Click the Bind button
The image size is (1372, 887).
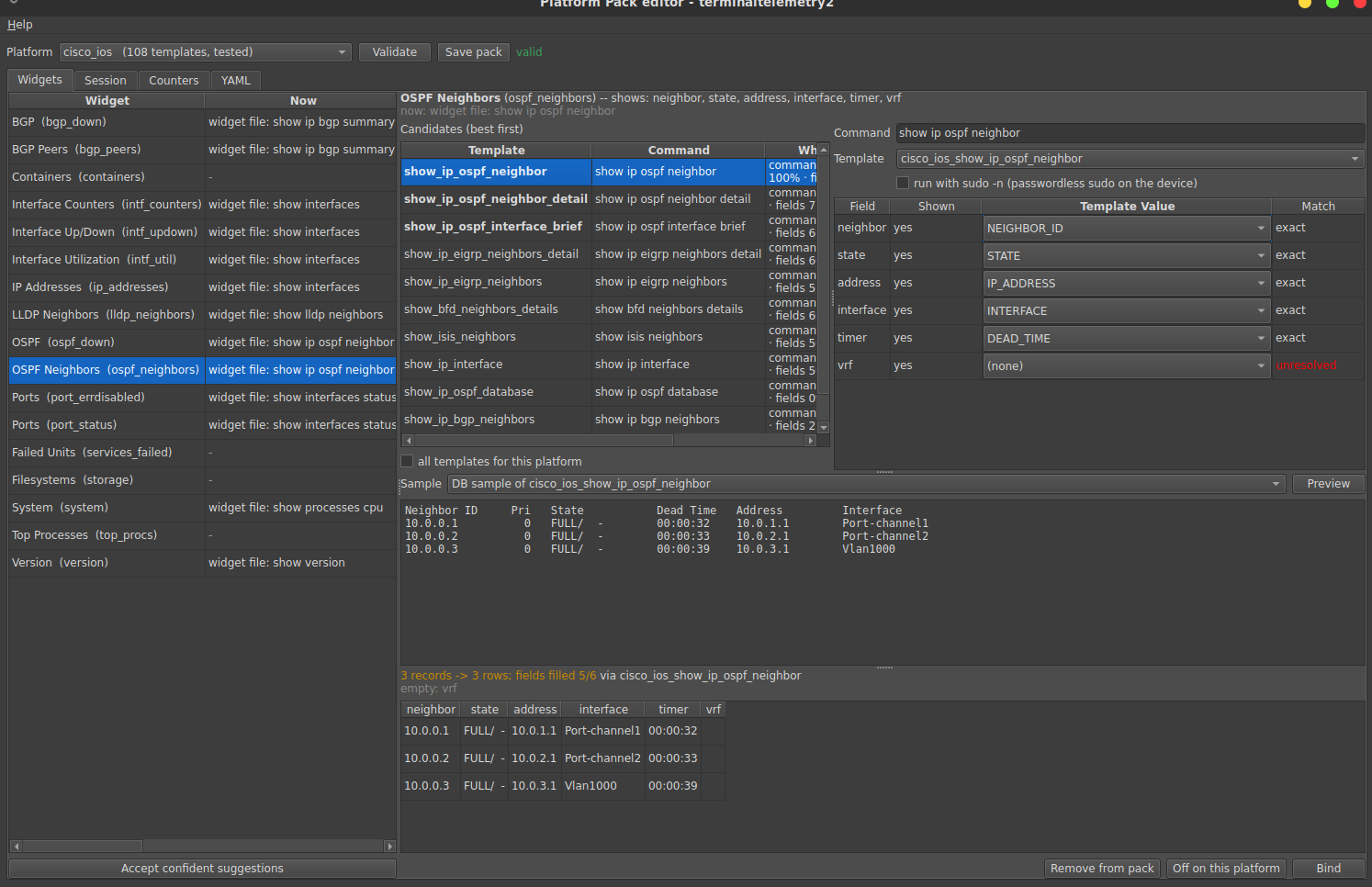point(1328,869)
